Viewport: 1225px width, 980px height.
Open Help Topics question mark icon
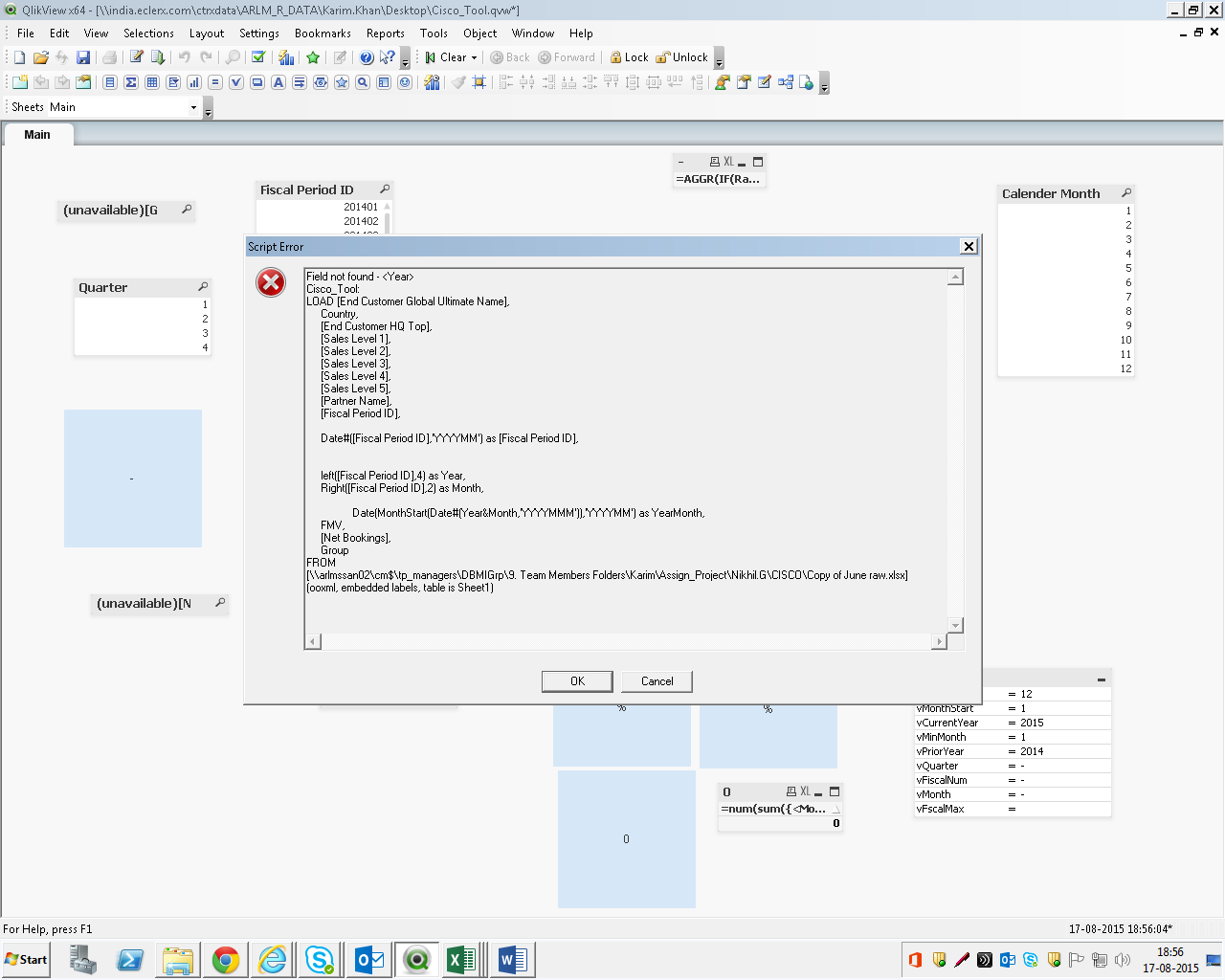[367, 57]
